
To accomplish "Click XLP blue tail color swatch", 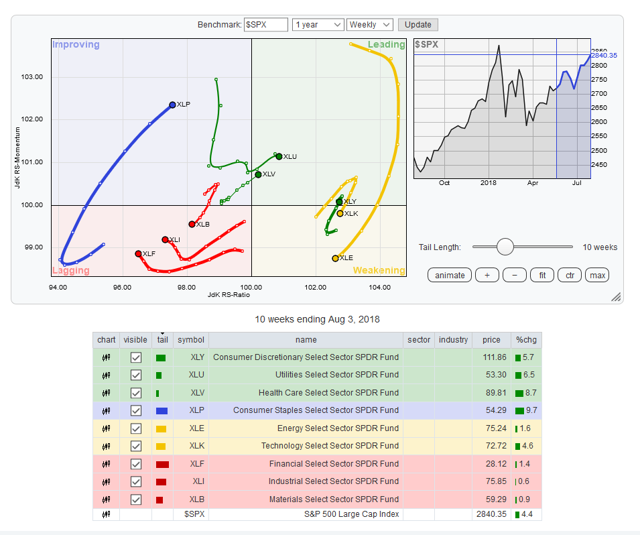I will pos(162,411).
